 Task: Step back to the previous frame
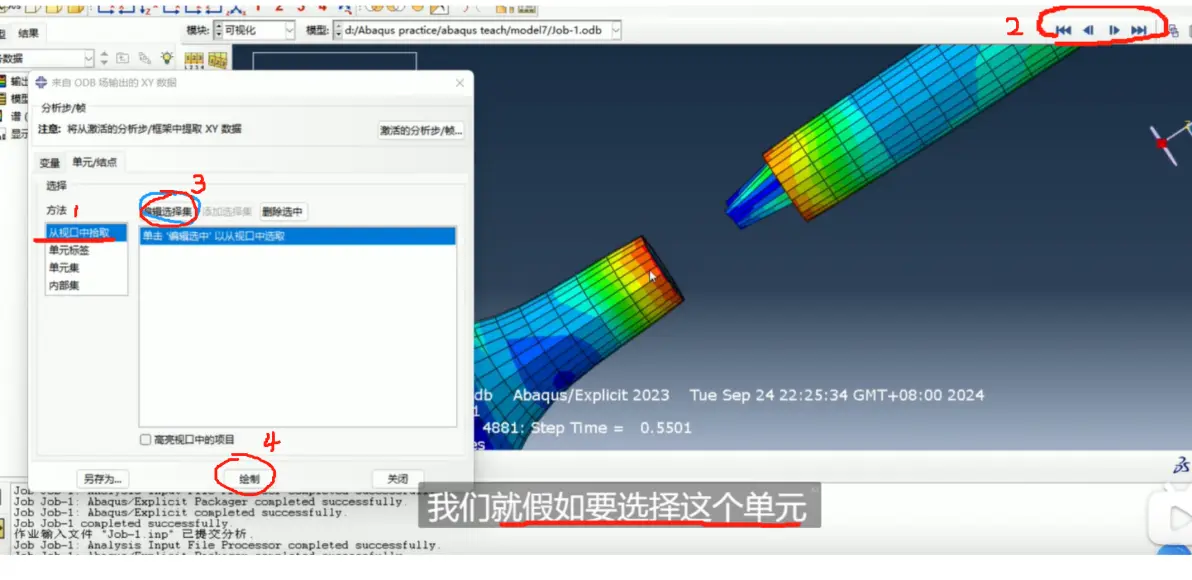[1089, 30]
